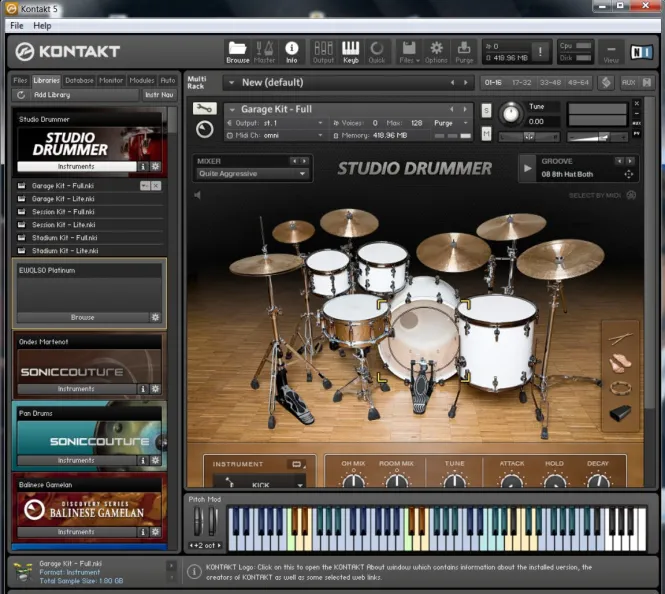The image size is (665, 594).
Task: Click the Purge toolbar icon
Action: tap(464, 52)
